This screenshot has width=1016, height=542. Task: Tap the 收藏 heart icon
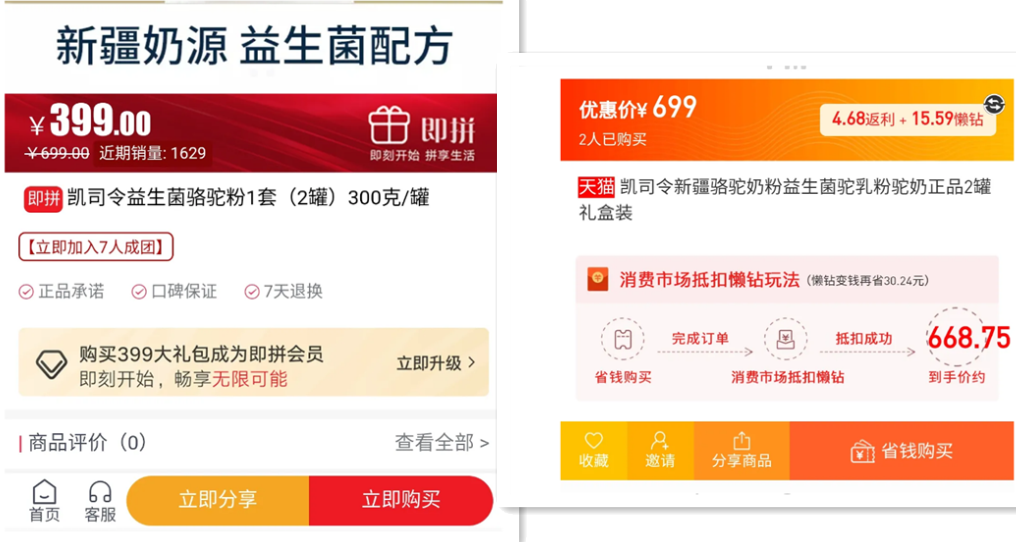pos(594,440)
